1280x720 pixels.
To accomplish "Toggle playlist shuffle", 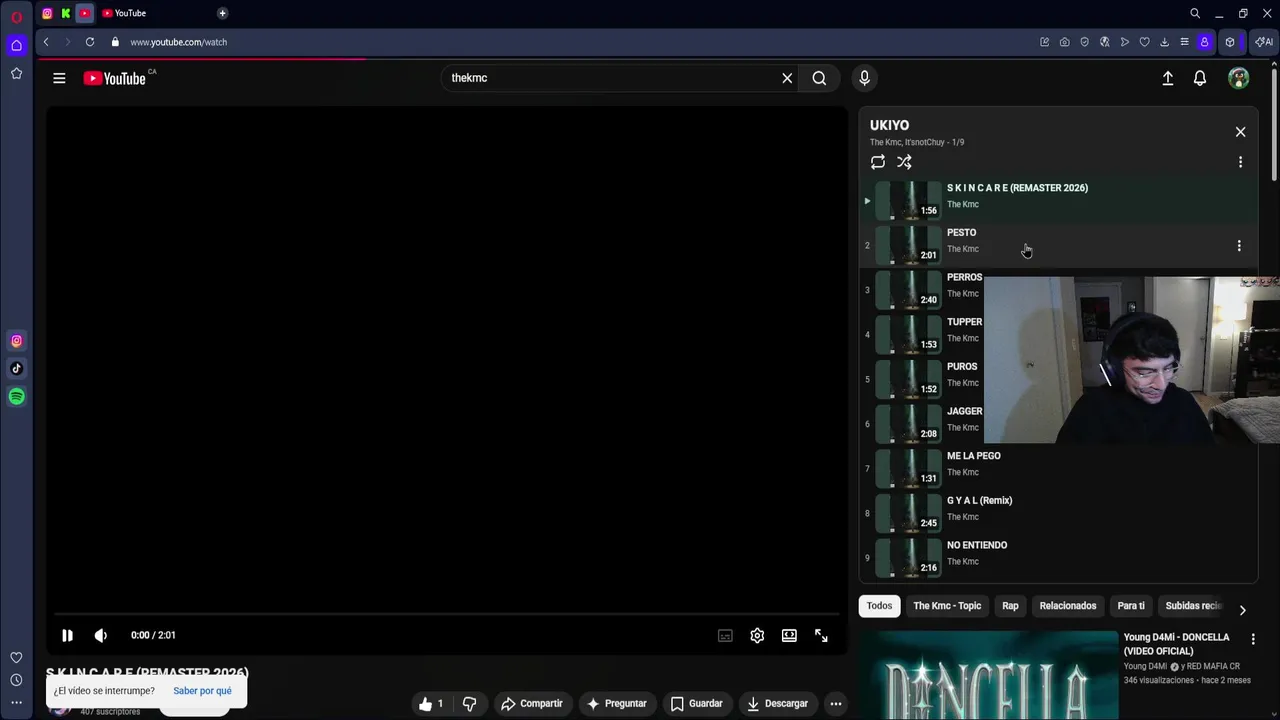I will click(x=904, y=162).
